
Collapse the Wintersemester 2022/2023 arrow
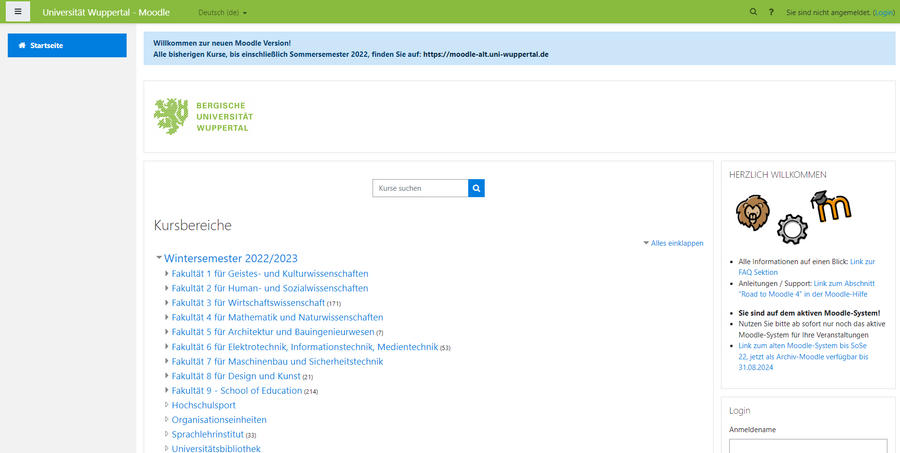(159, 258)
